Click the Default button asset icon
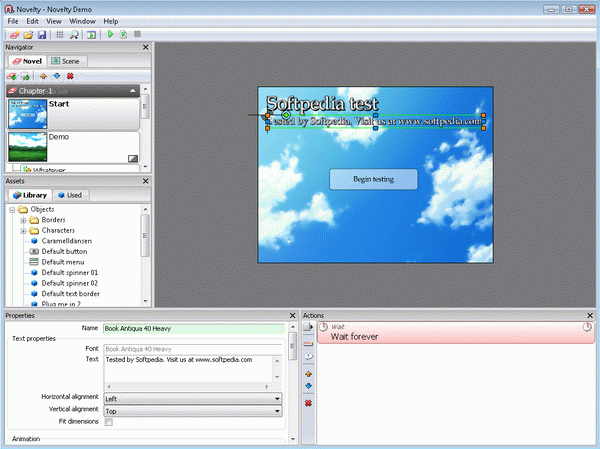 tap(34, 251)
